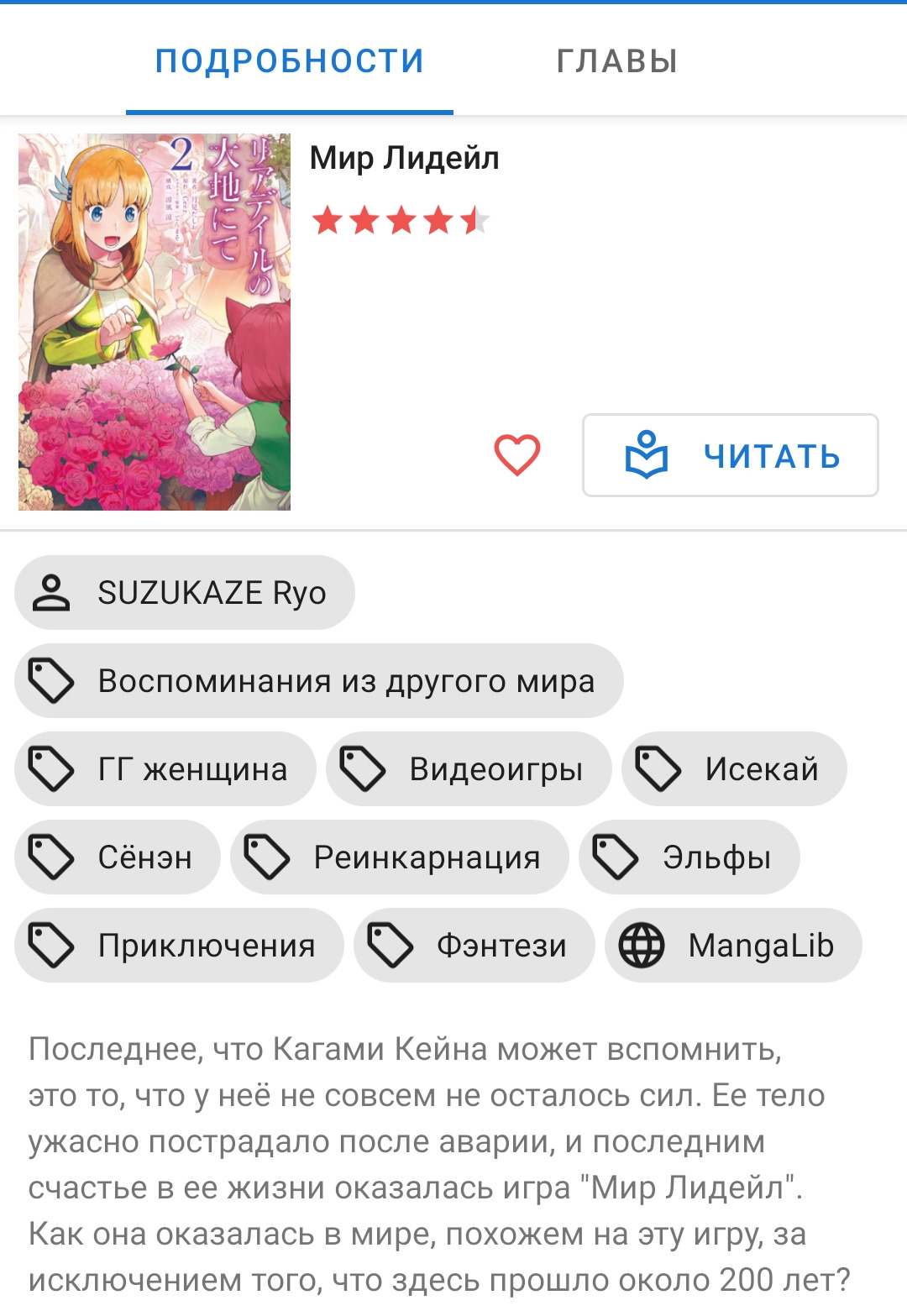This screenshot has height=1316, width=907.
Task: Select the author chip SUZUKAZE Ryo
Action: coord(185,593)
